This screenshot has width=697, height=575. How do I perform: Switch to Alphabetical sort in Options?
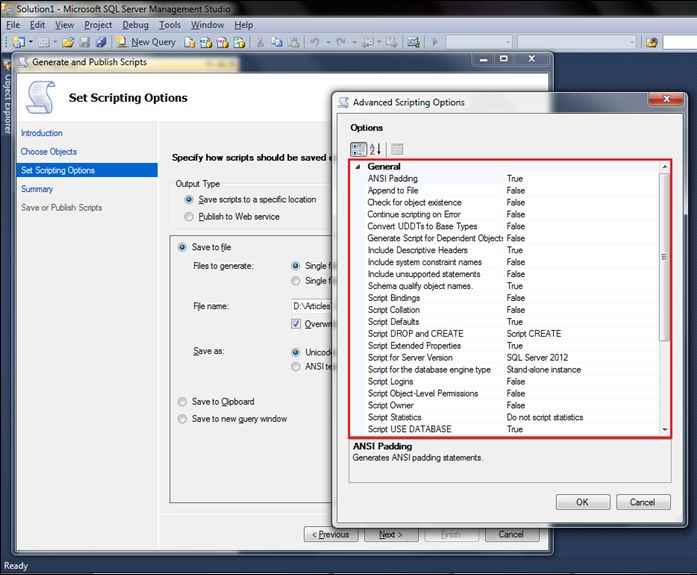(x=375, y=149)
